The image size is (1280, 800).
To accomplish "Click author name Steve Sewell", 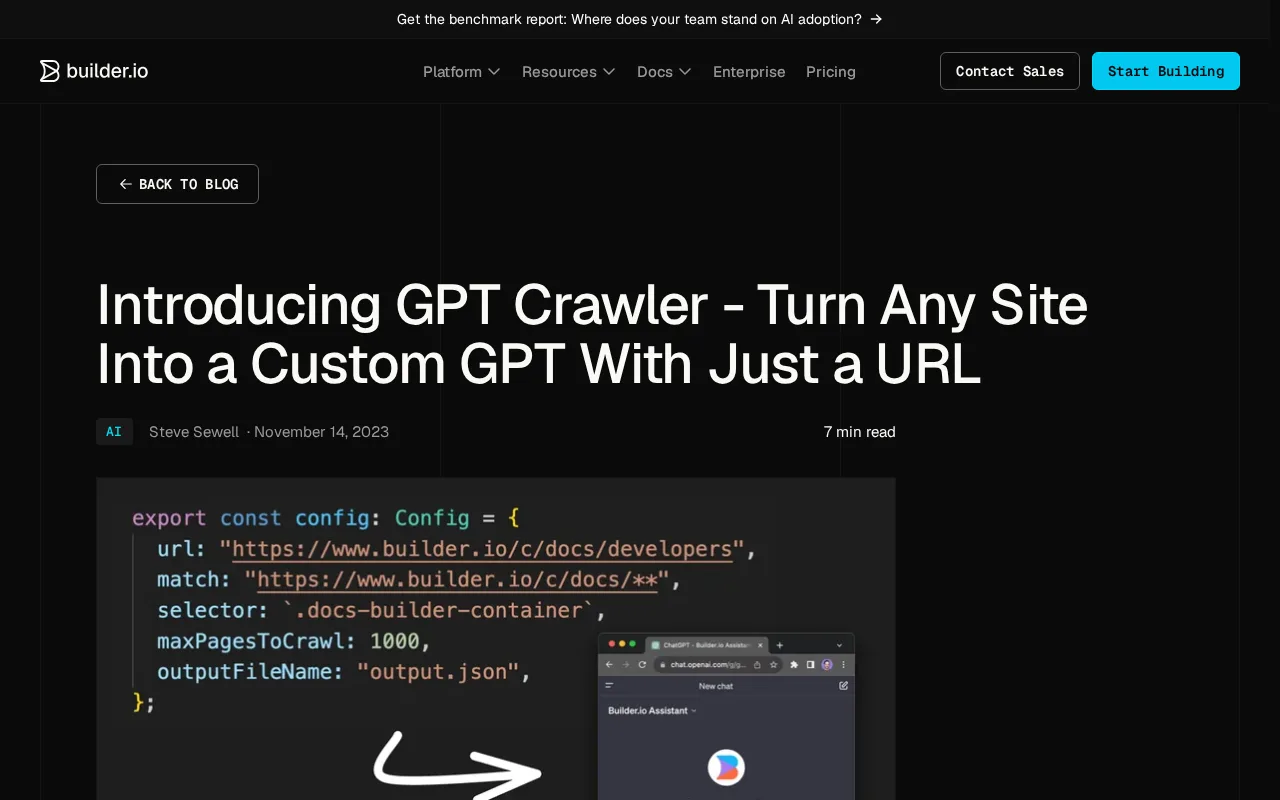I will pyautogui.click(x=194, y=432).
